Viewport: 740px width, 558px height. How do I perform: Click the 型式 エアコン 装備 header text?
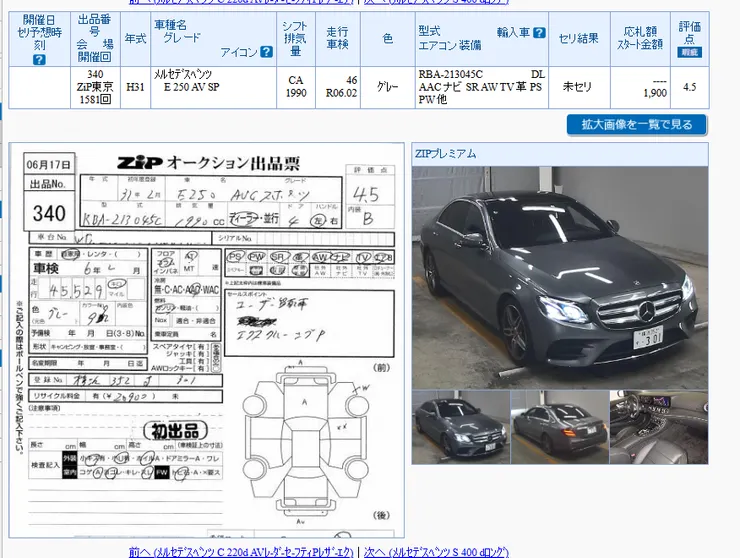point(450,38)
